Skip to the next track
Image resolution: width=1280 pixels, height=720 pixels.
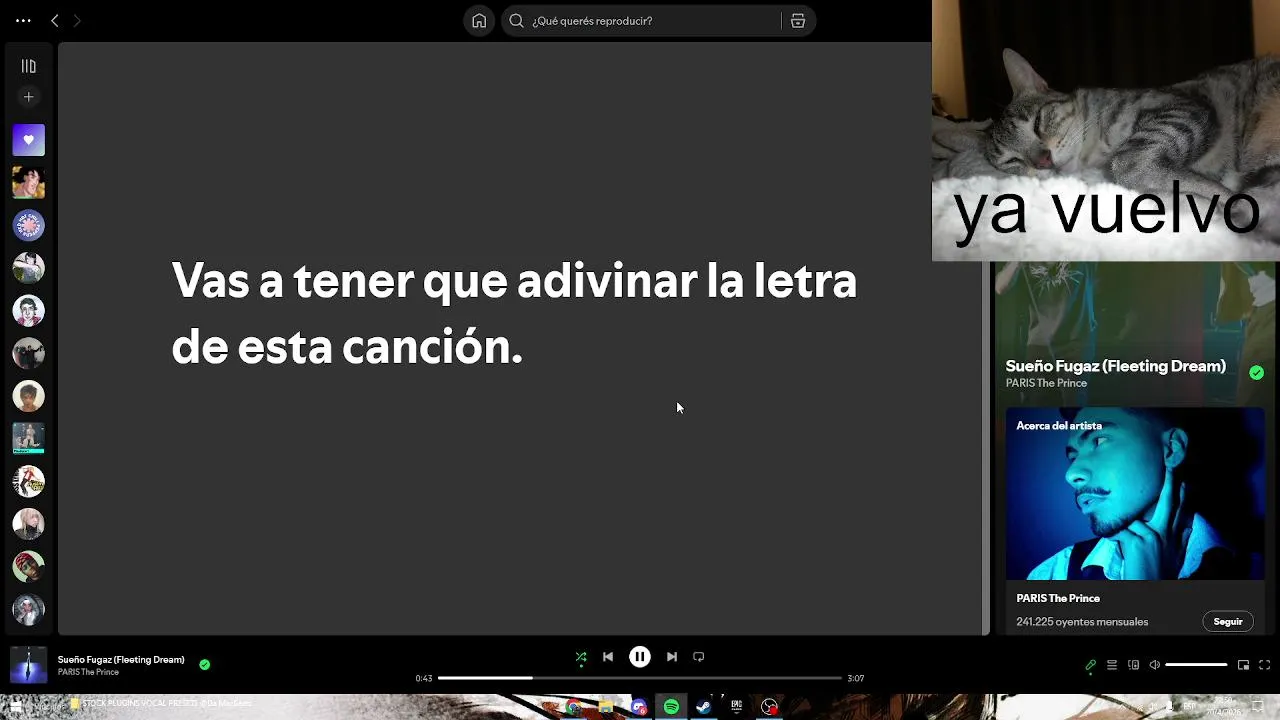click(x=672, y=657)
